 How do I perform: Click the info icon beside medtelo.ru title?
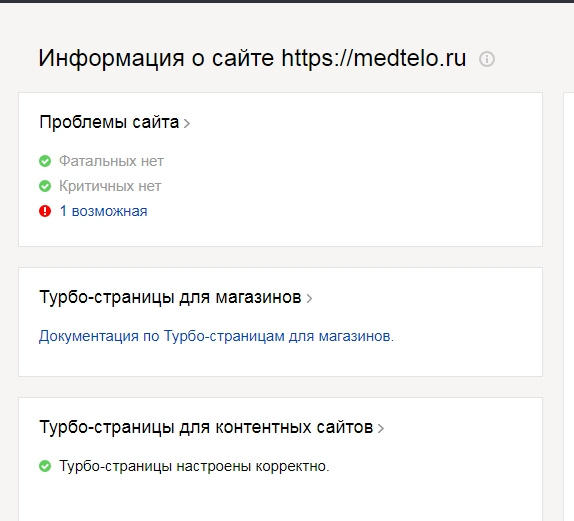pos(487,59)
